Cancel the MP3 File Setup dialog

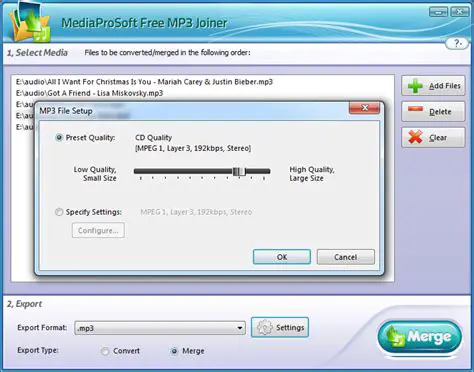[346, 257]
